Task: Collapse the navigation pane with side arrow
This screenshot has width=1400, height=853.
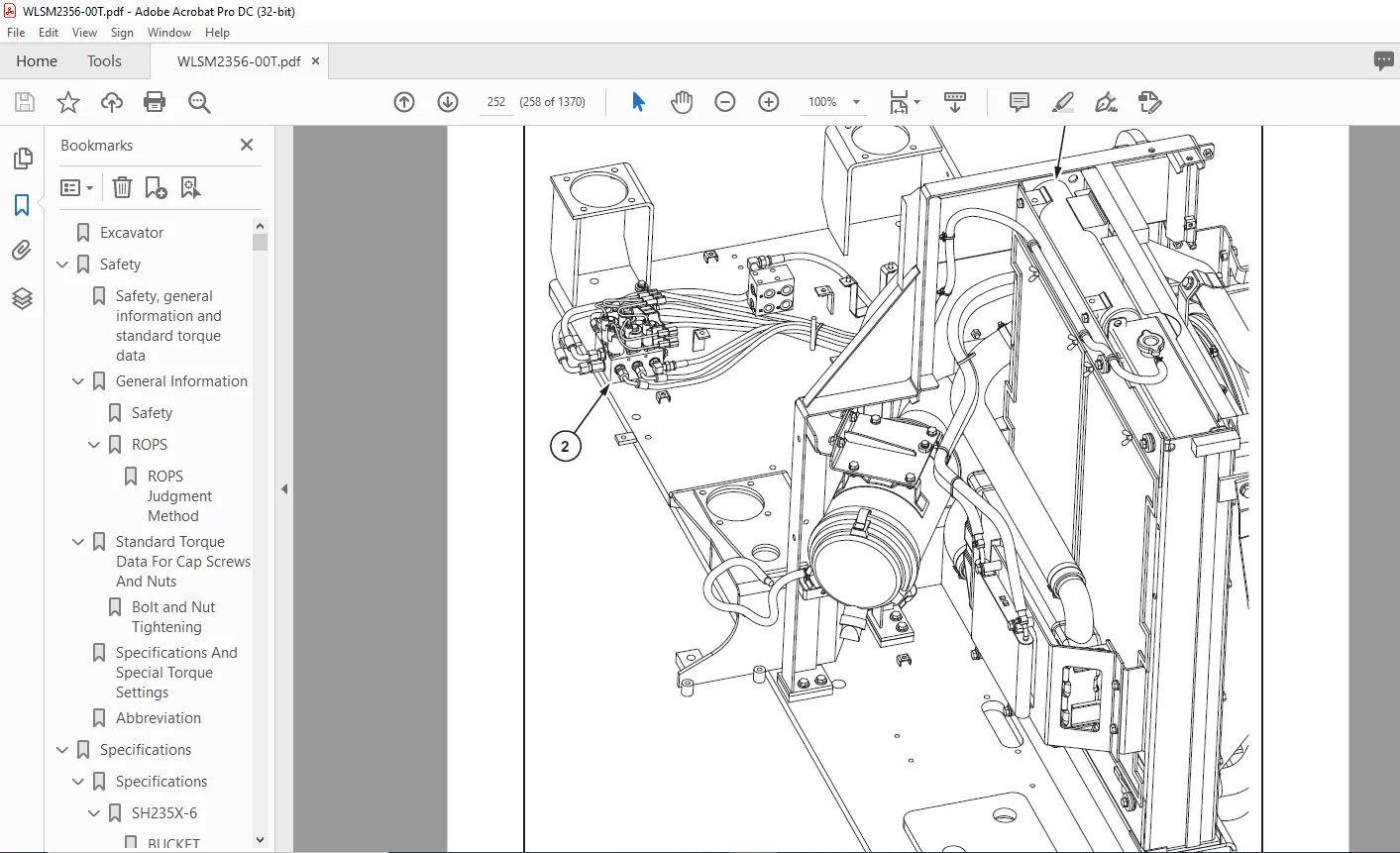Action: tap(284, 488)
